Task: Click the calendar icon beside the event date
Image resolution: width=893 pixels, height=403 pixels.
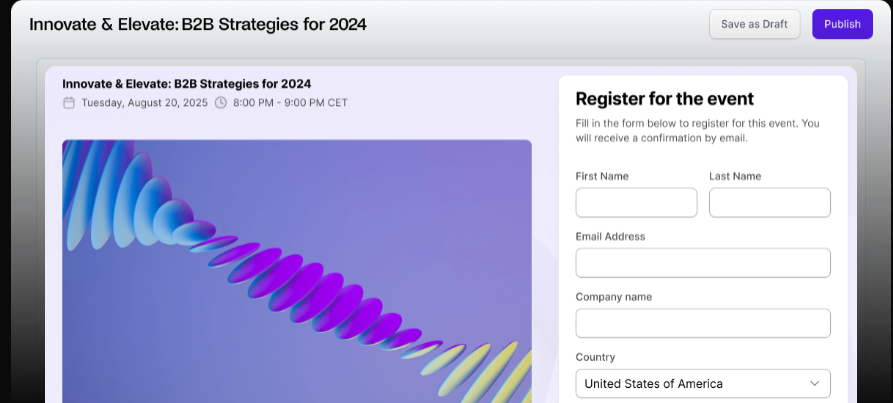Action: (69, 102)
